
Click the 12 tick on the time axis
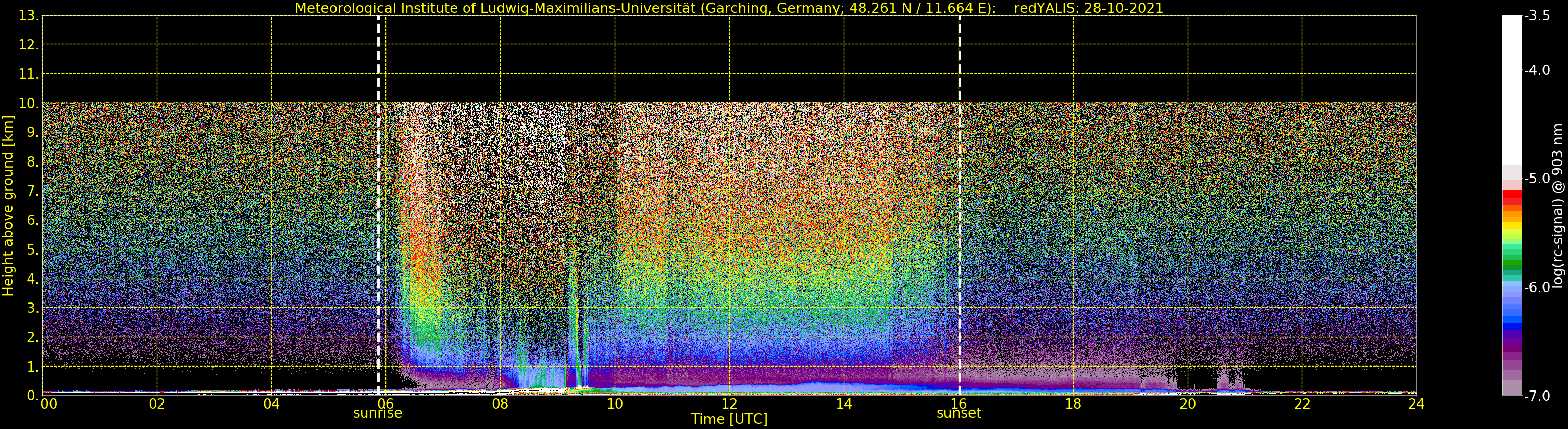[x=729, y=404]
